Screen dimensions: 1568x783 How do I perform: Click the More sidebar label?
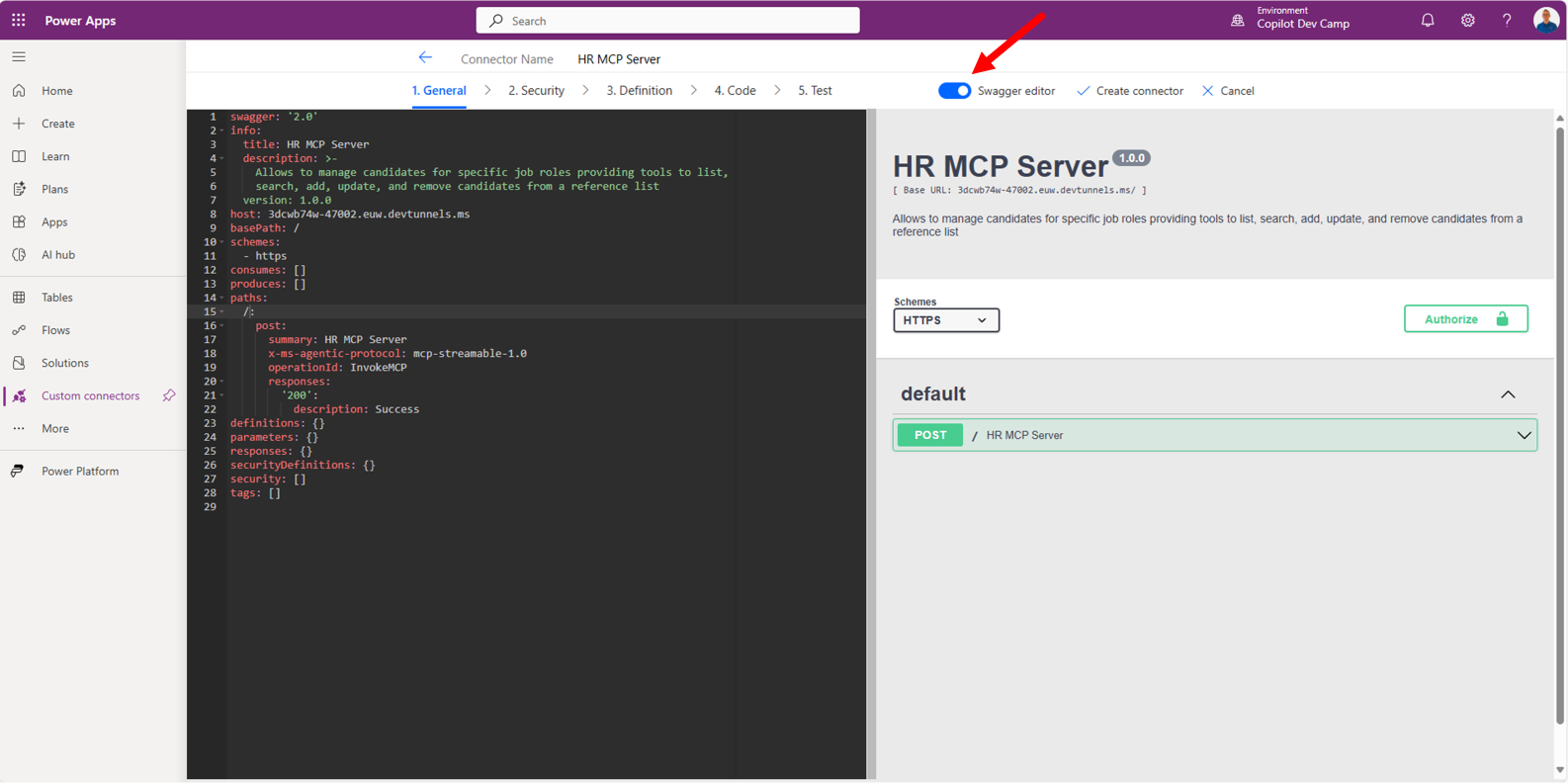coord(55,428)
